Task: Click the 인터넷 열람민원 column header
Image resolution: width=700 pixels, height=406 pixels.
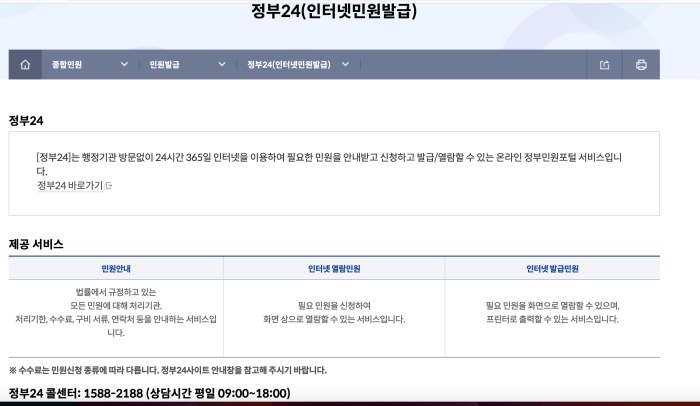Action: 334,269
